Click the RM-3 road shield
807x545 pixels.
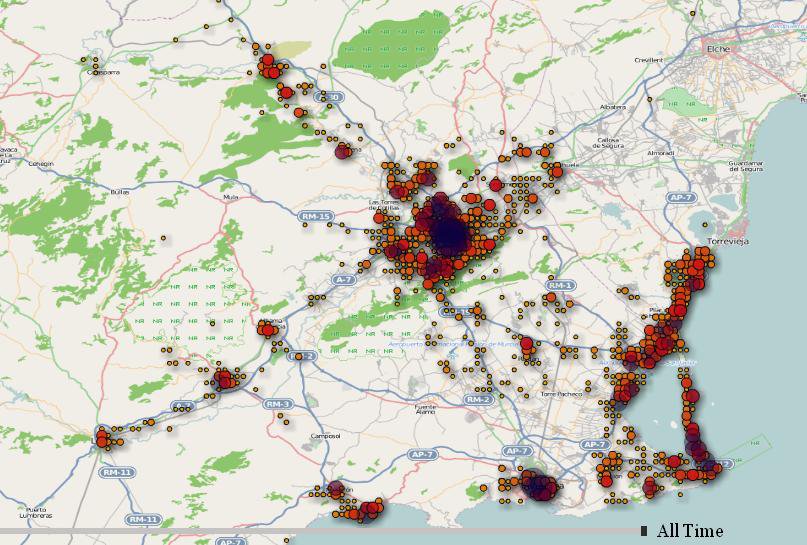click(x=277, y=404)
